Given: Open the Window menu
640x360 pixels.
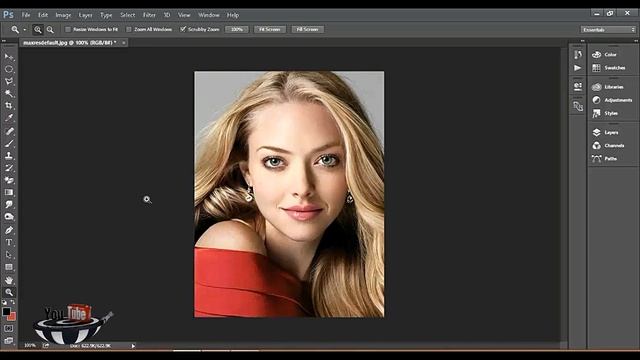Looking at the screenshot, I should click(209, 15).
